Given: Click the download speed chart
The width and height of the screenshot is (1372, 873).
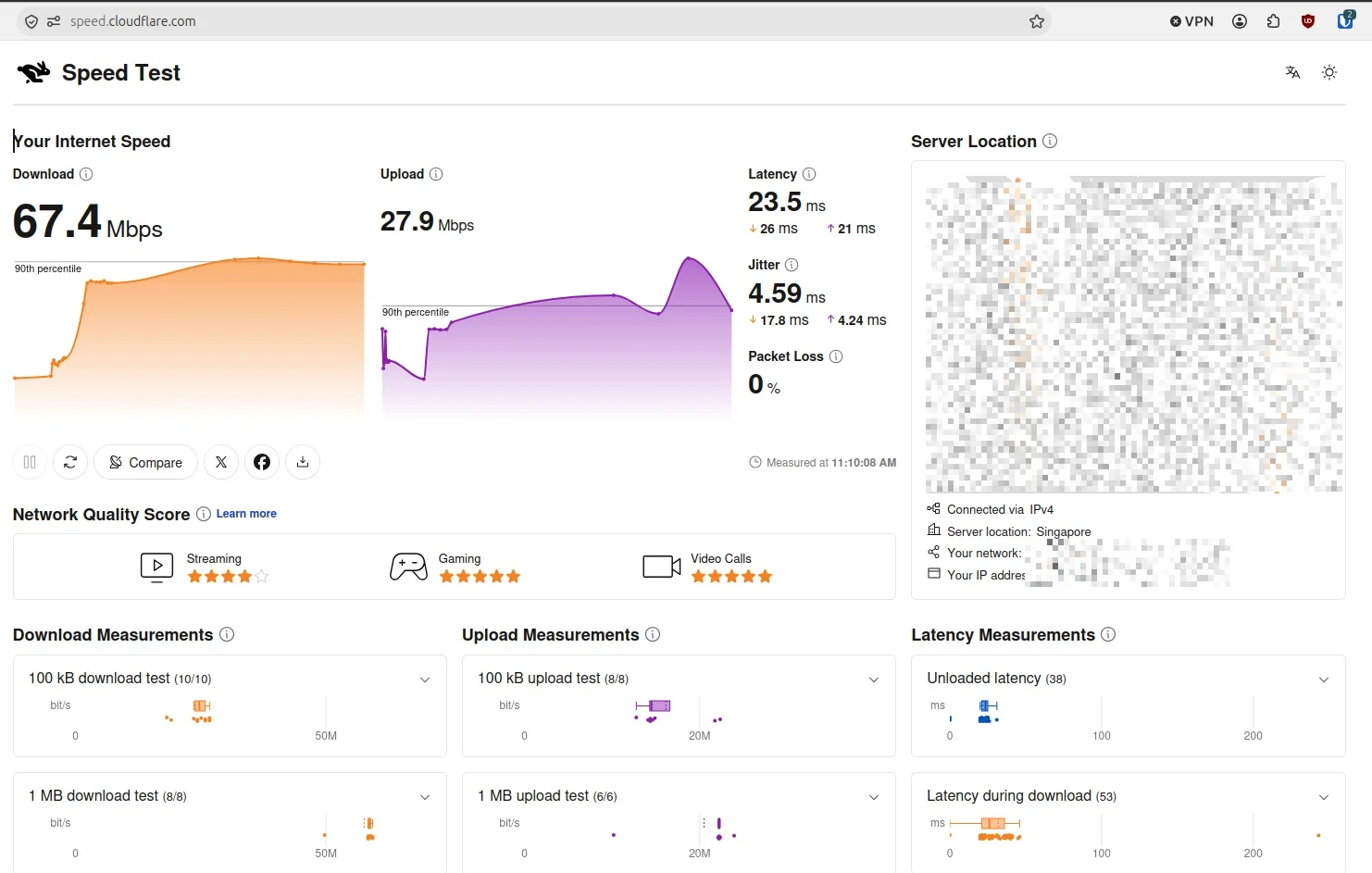Looking at the screenshot, I should [189, 339].
